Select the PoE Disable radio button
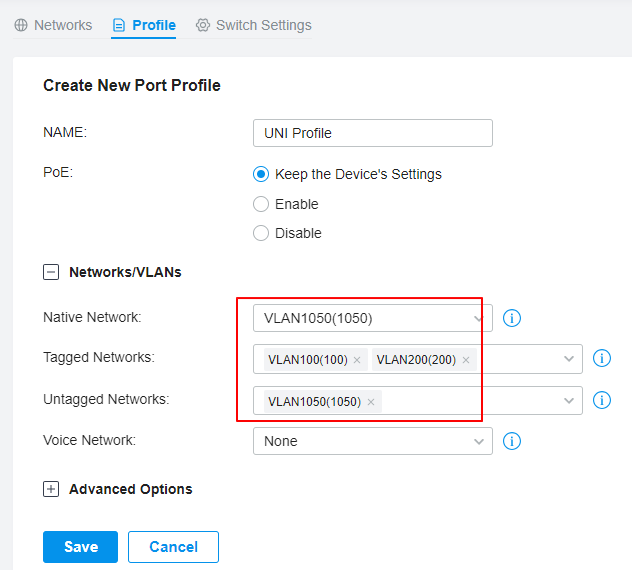632x570 pixels. [261, 233]
